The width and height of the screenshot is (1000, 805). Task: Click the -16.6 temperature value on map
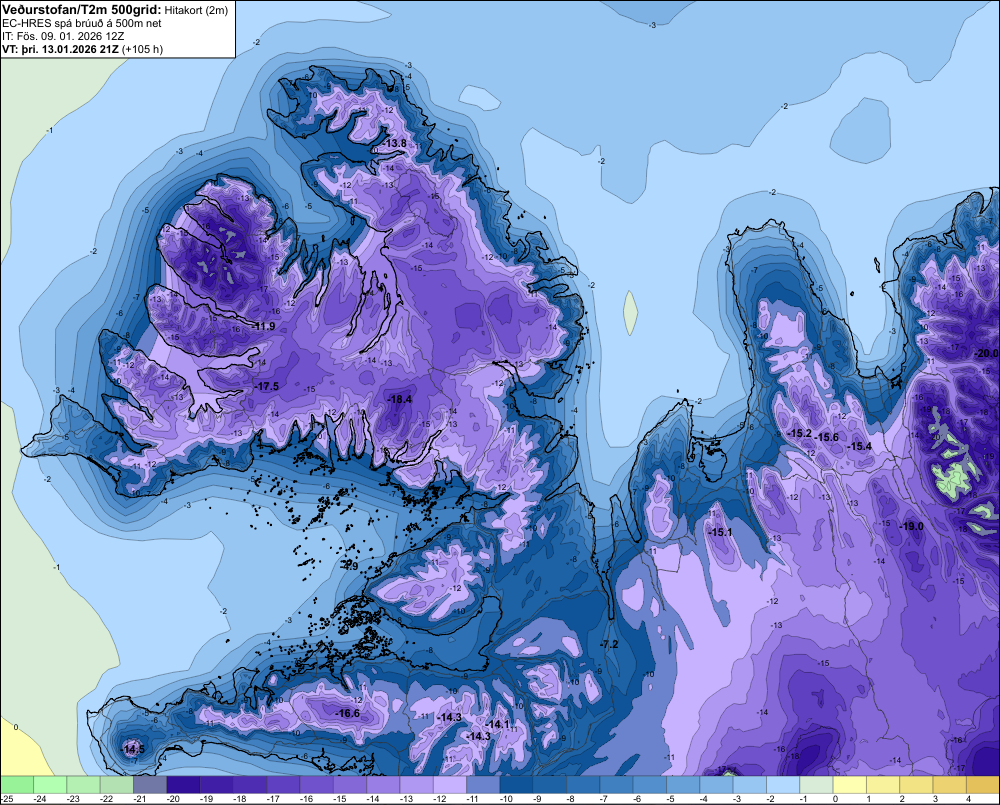(x=348, y=713)
